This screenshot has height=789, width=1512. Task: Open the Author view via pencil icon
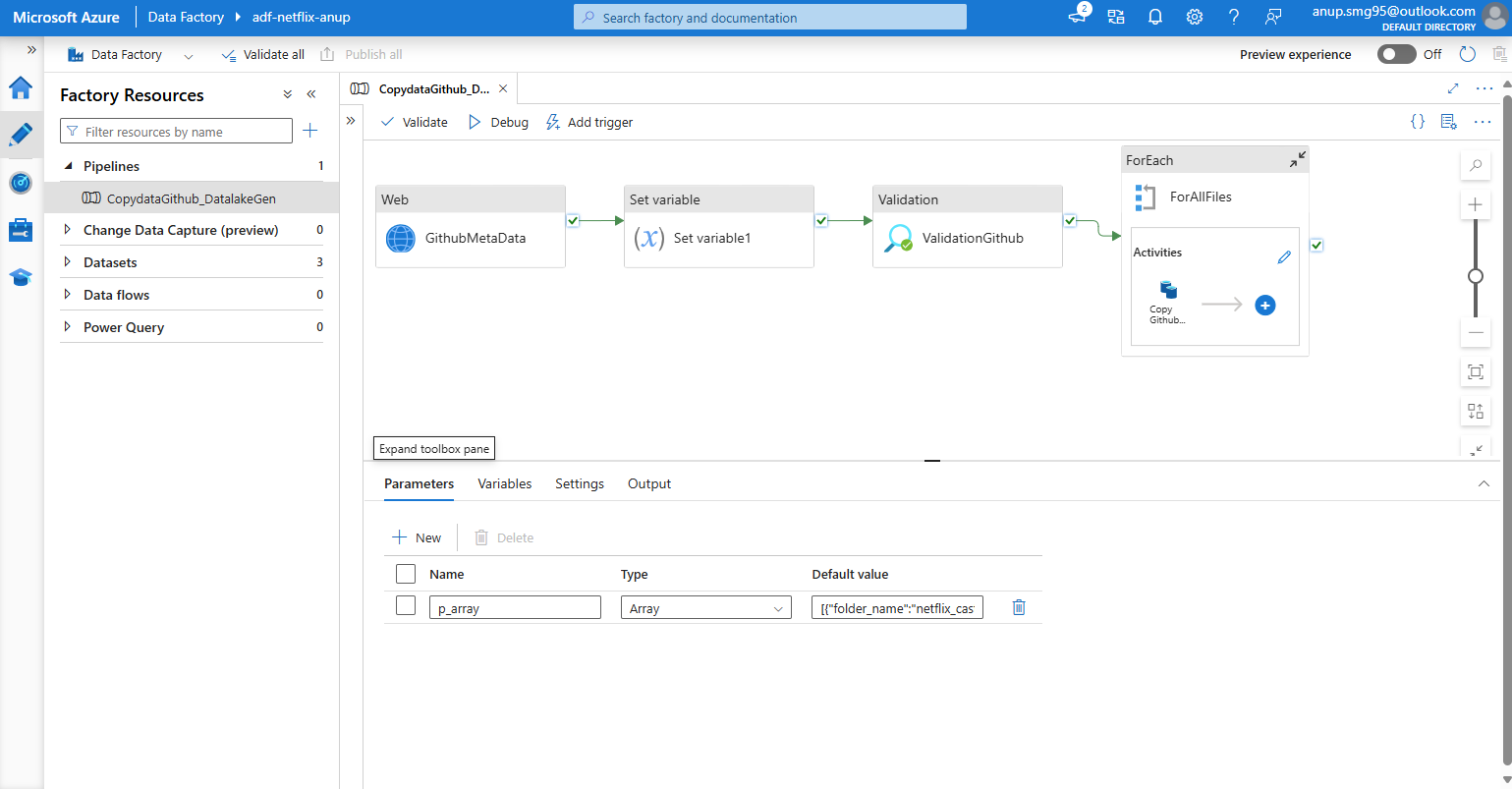[22, 134]
